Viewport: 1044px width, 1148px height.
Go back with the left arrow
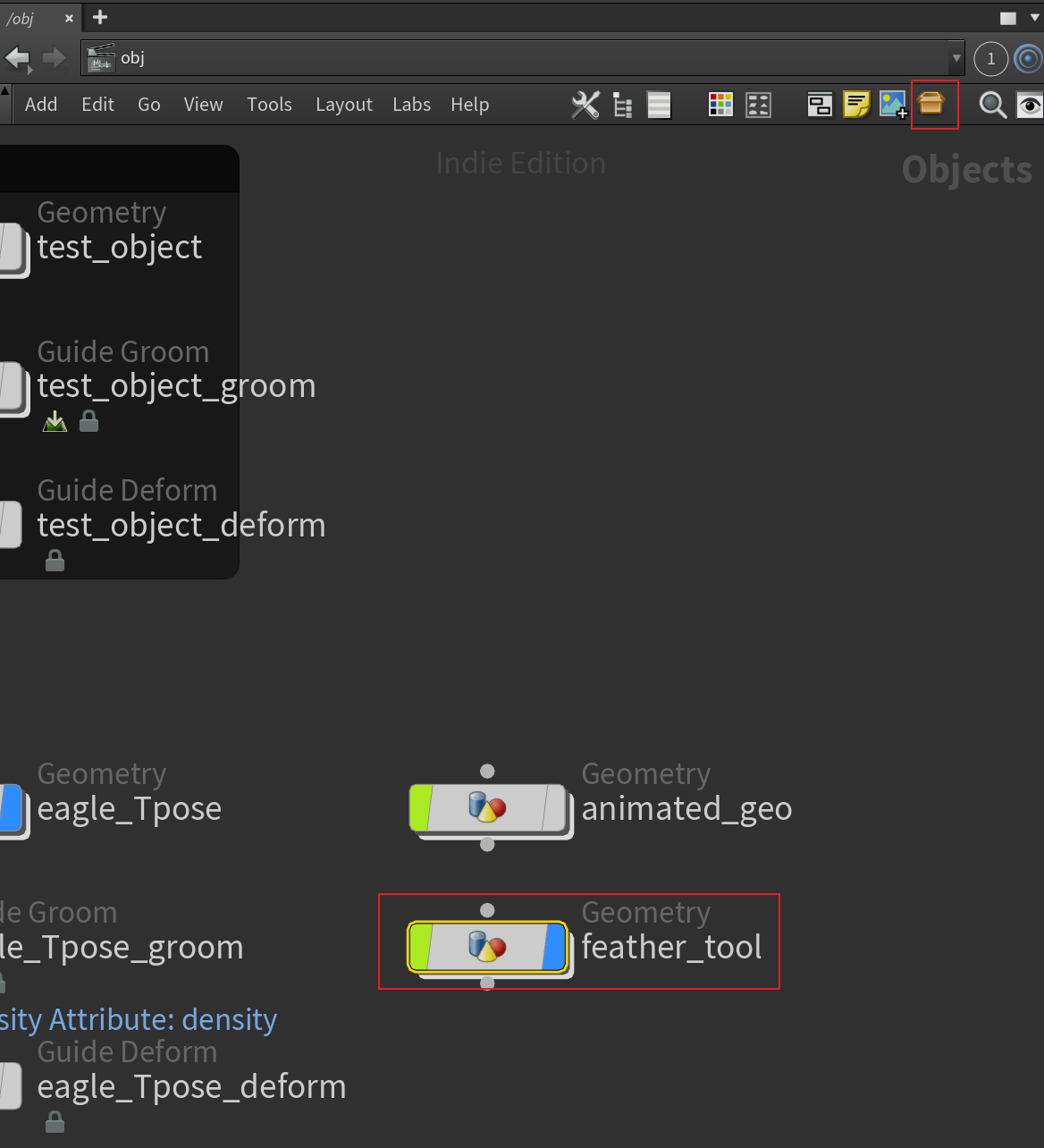[x=17, y=59]
